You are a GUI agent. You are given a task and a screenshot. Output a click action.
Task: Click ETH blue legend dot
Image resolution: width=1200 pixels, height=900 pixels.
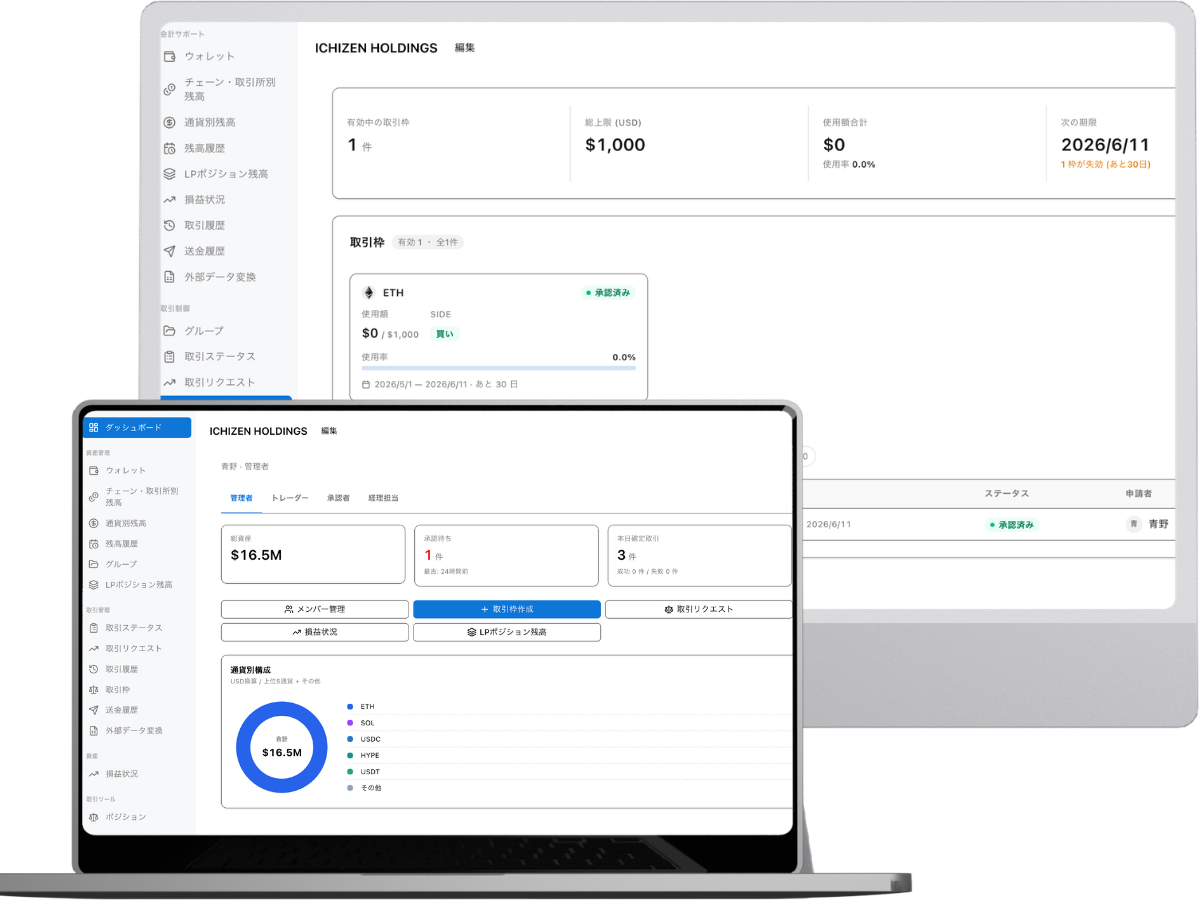[350, 707]
